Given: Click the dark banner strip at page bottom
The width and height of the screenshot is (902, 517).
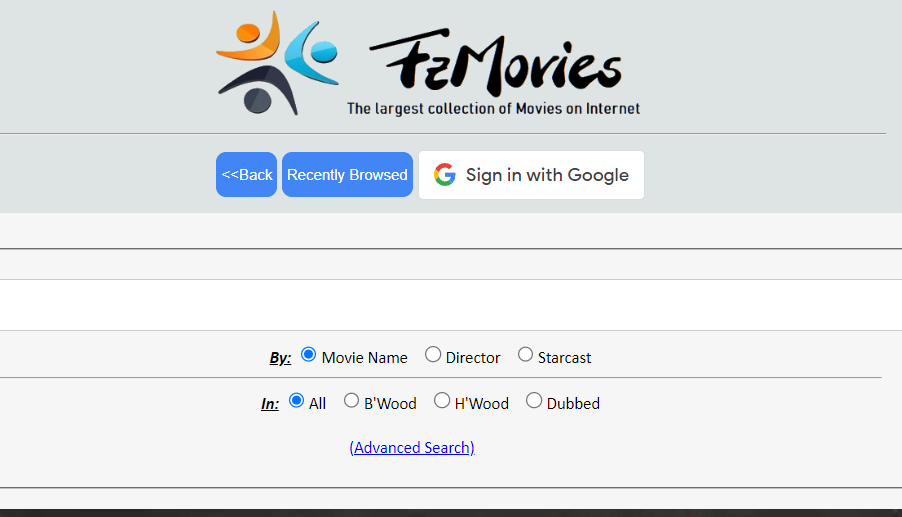Looking at the screenshot, I should click(450, 512).
